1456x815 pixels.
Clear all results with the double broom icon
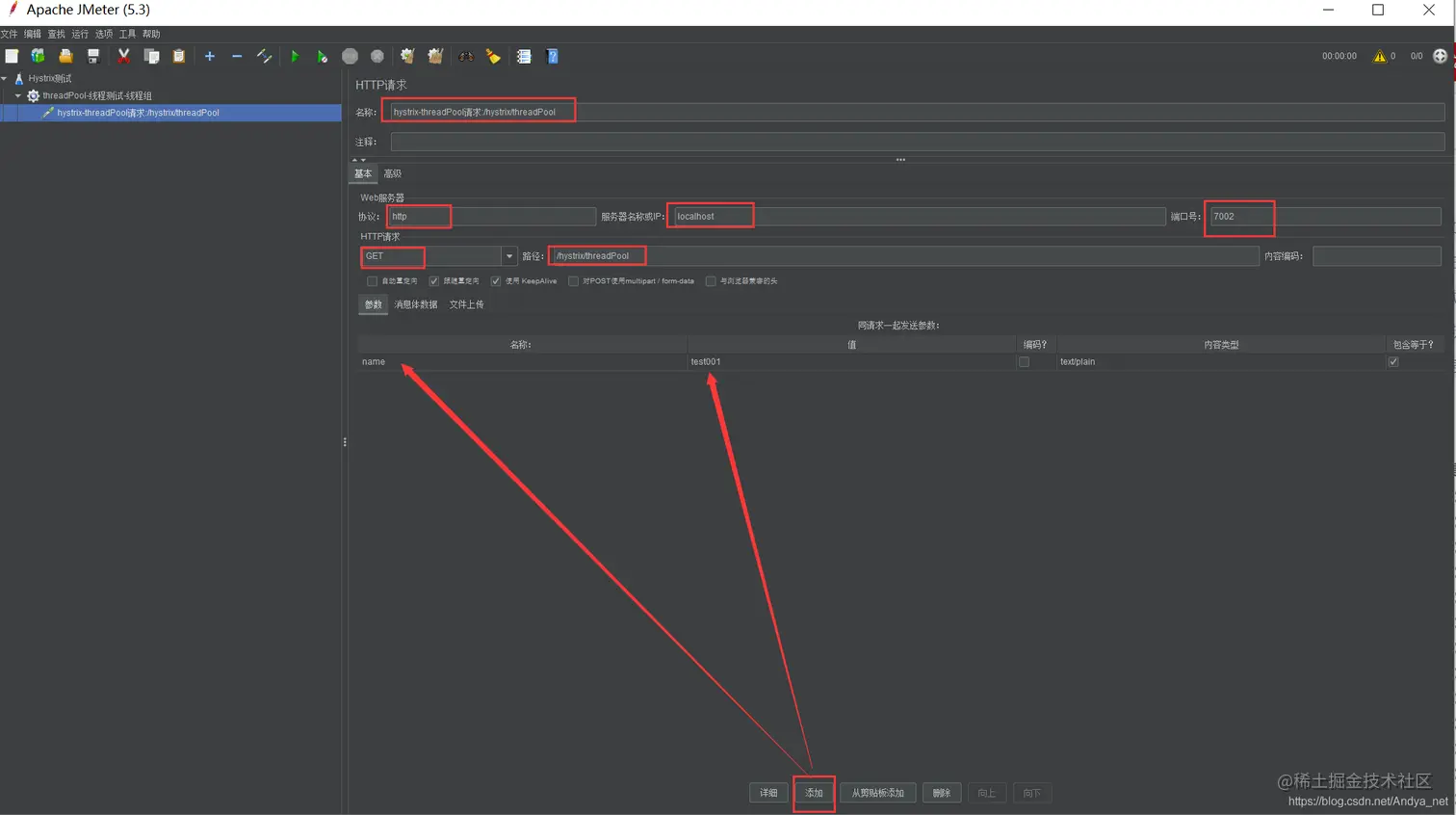435,56
